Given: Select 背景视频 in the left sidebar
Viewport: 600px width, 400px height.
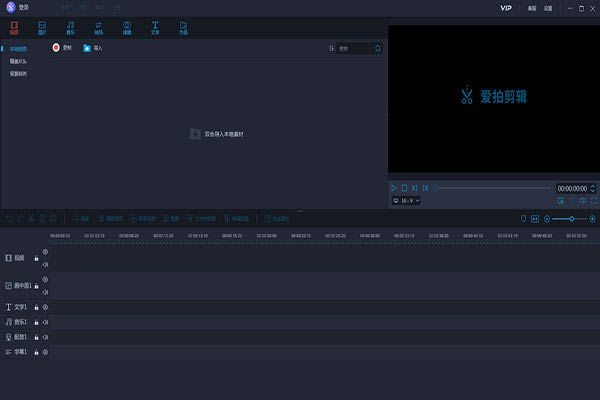Looking at the screenshot, I should (19, 74).
